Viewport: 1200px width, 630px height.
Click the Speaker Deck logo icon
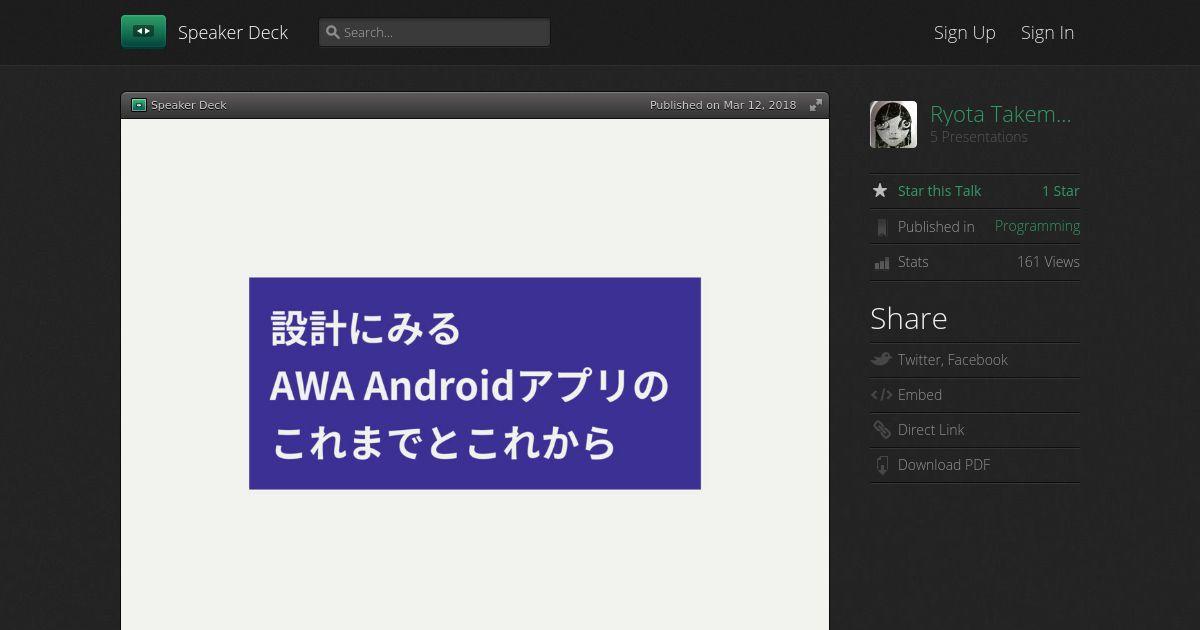click(x=143, y=32)
